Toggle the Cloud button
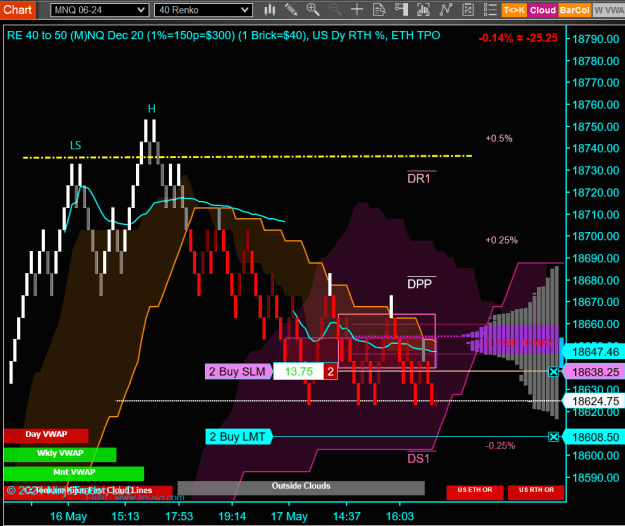 click(x=542, y=10)
